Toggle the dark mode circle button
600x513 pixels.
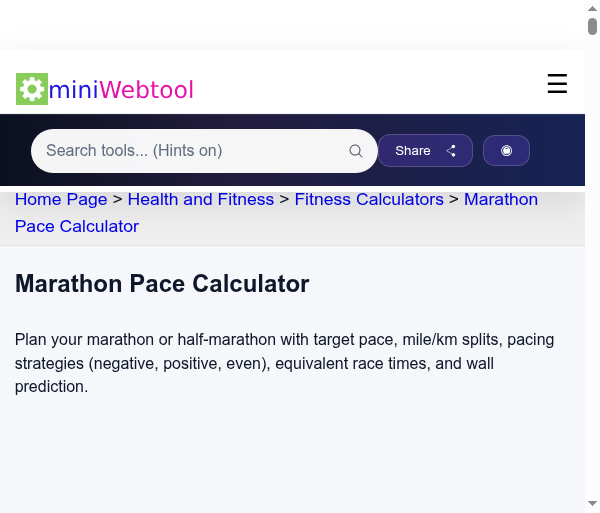506,151
